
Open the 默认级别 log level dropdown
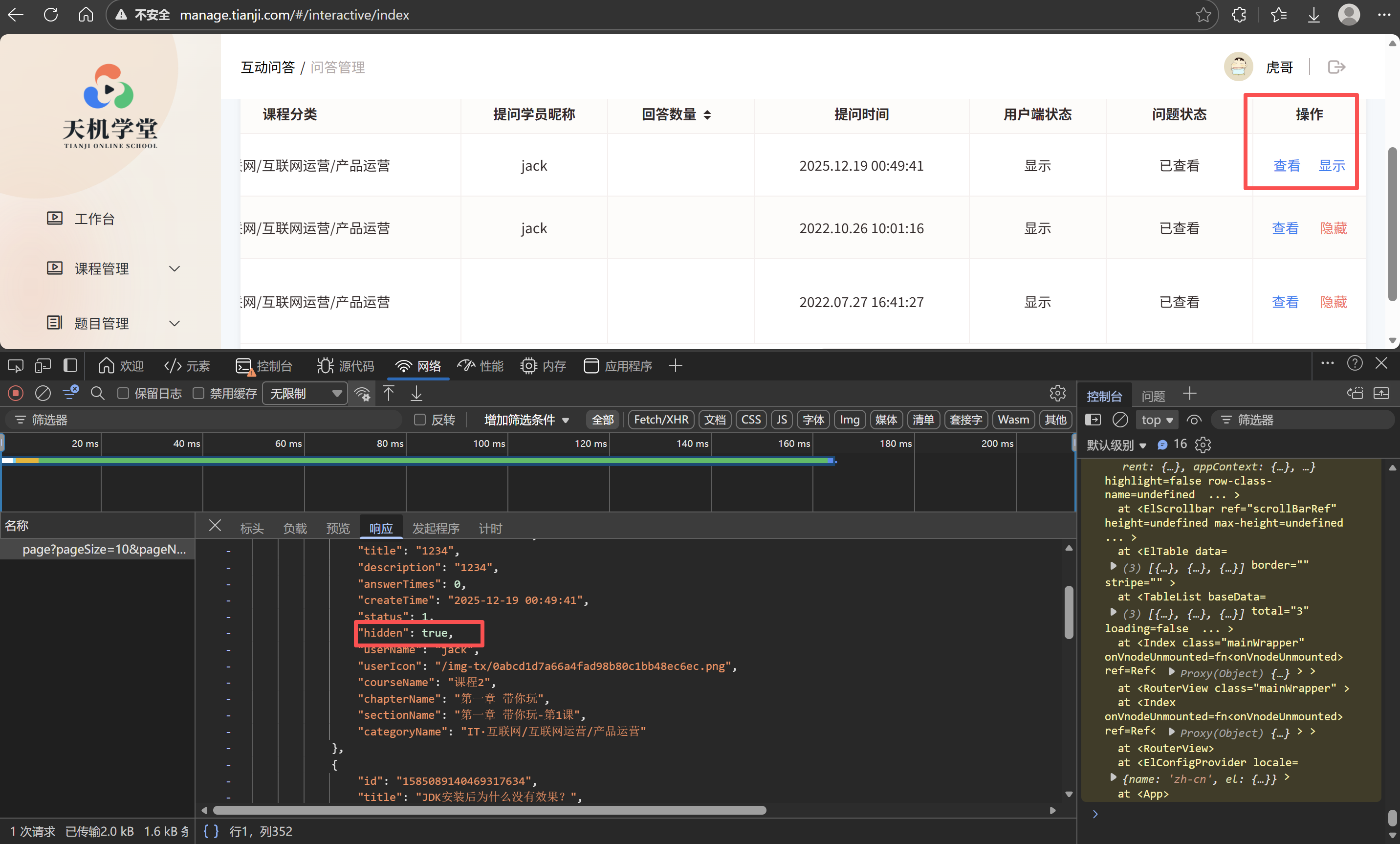click(x=1116, y=444)
